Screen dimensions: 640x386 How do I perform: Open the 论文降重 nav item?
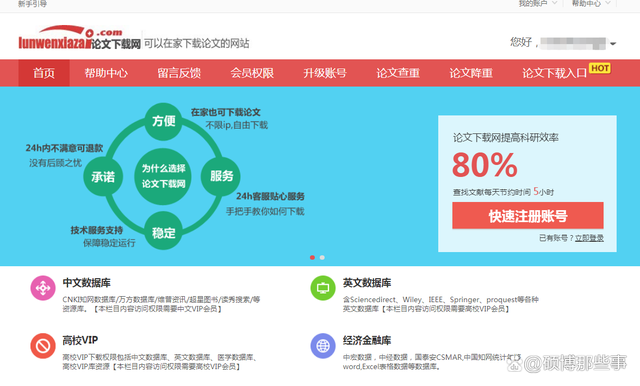471,73
